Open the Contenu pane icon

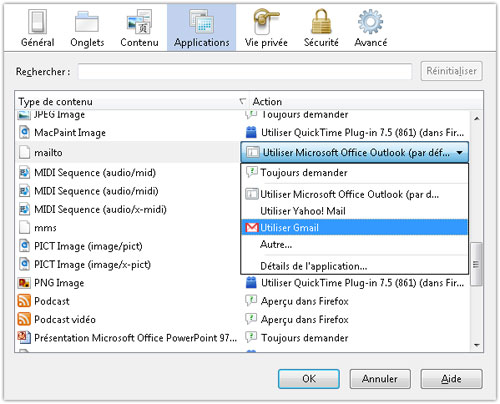[x=139, y=22]
